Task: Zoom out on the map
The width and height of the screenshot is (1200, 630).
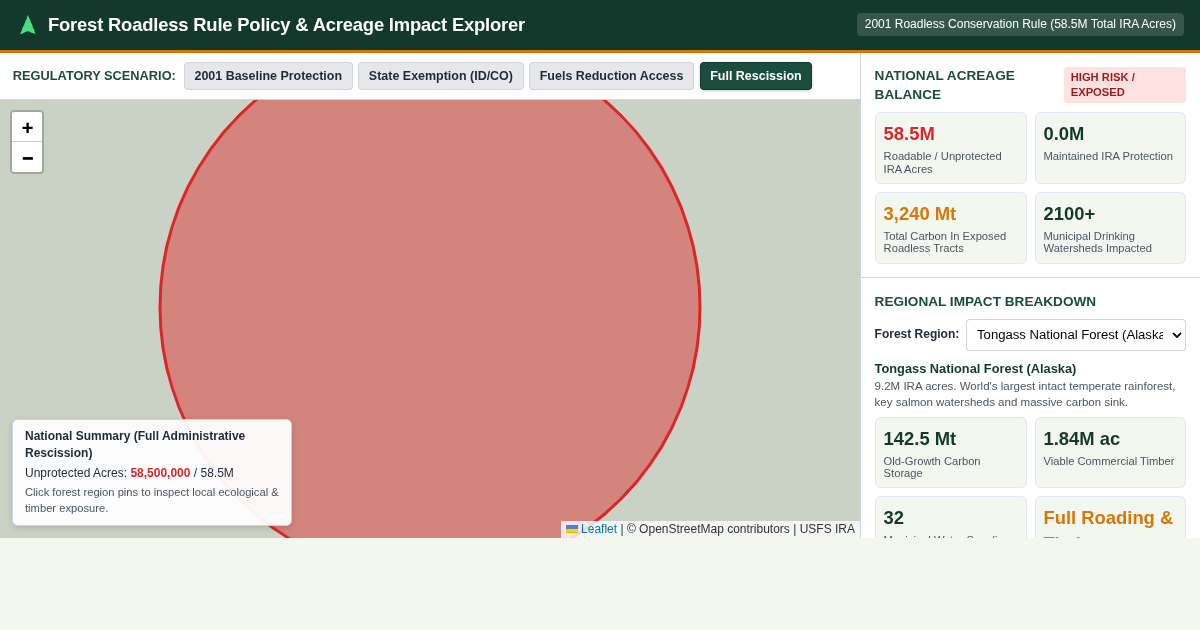Action: (x=27, y=157)
